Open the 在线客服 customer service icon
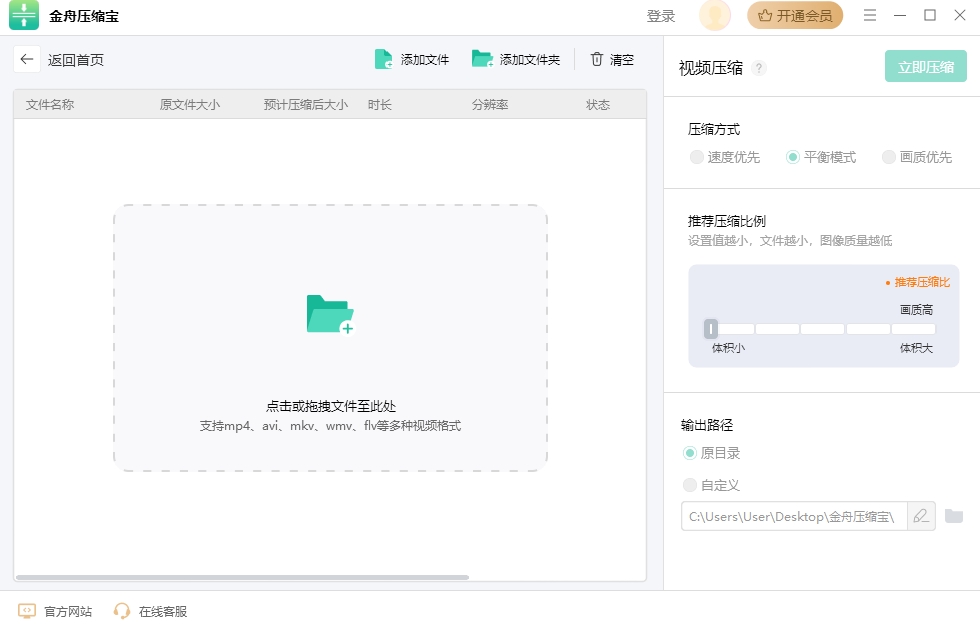Screen dimensions: 980x627 click(x=122, y=611)
